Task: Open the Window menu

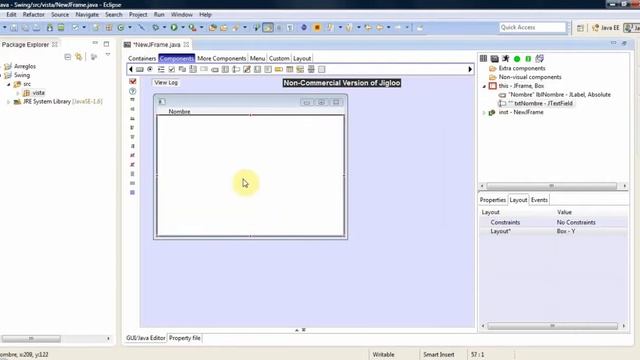Action: (182, 14)
